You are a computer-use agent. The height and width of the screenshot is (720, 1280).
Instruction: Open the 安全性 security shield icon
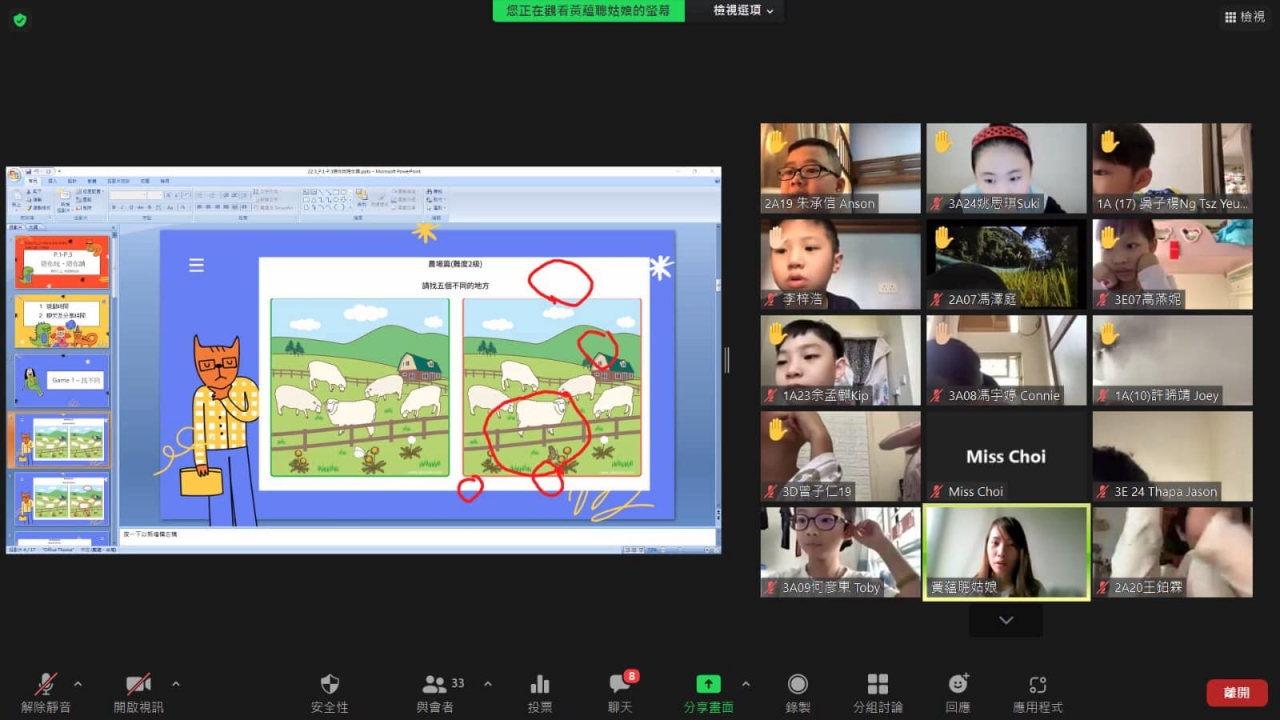tap(329, 685)
